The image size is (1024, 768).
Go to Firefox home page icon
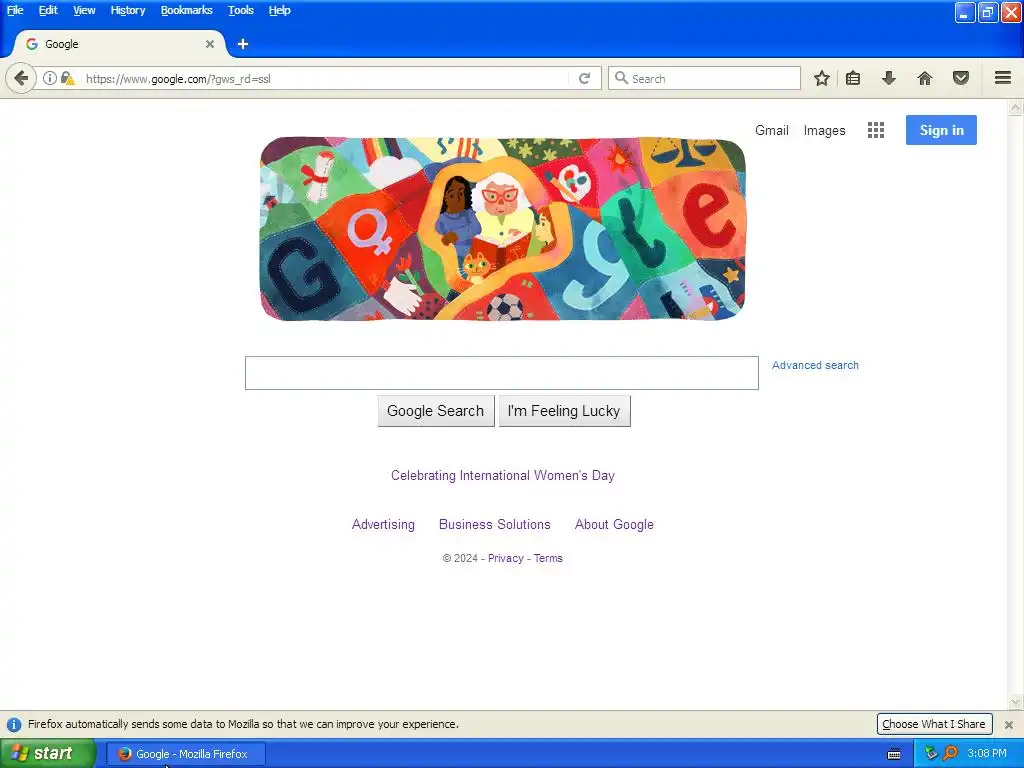pos(925,78)
